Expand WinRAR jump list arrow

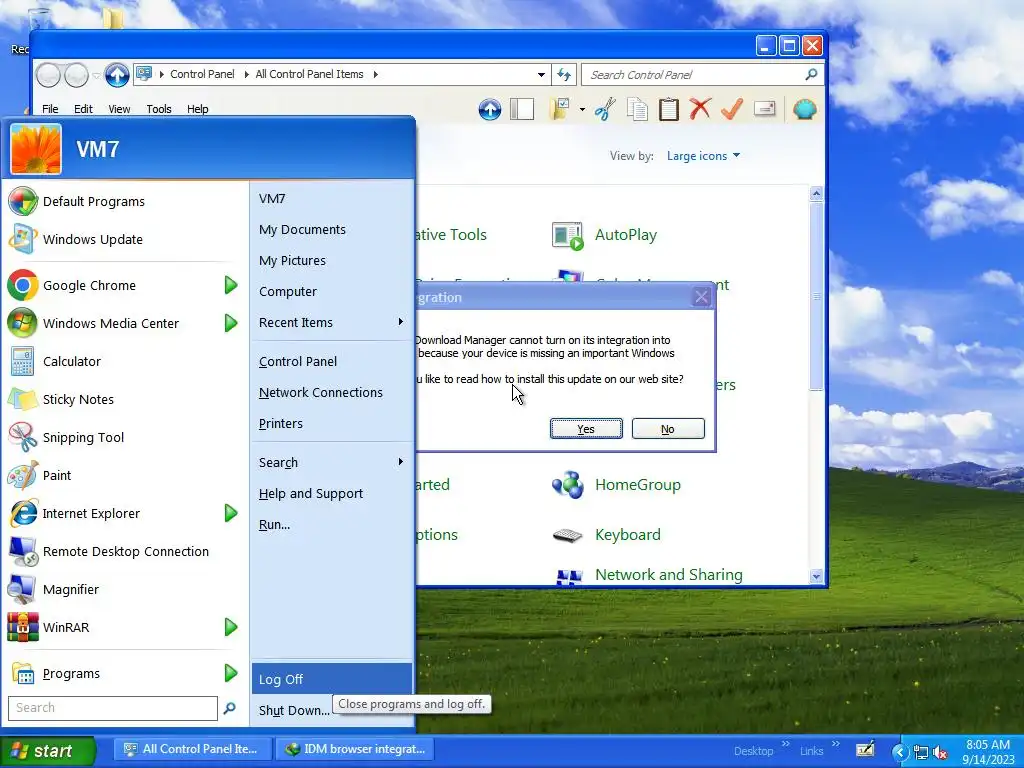pos(231,627)
